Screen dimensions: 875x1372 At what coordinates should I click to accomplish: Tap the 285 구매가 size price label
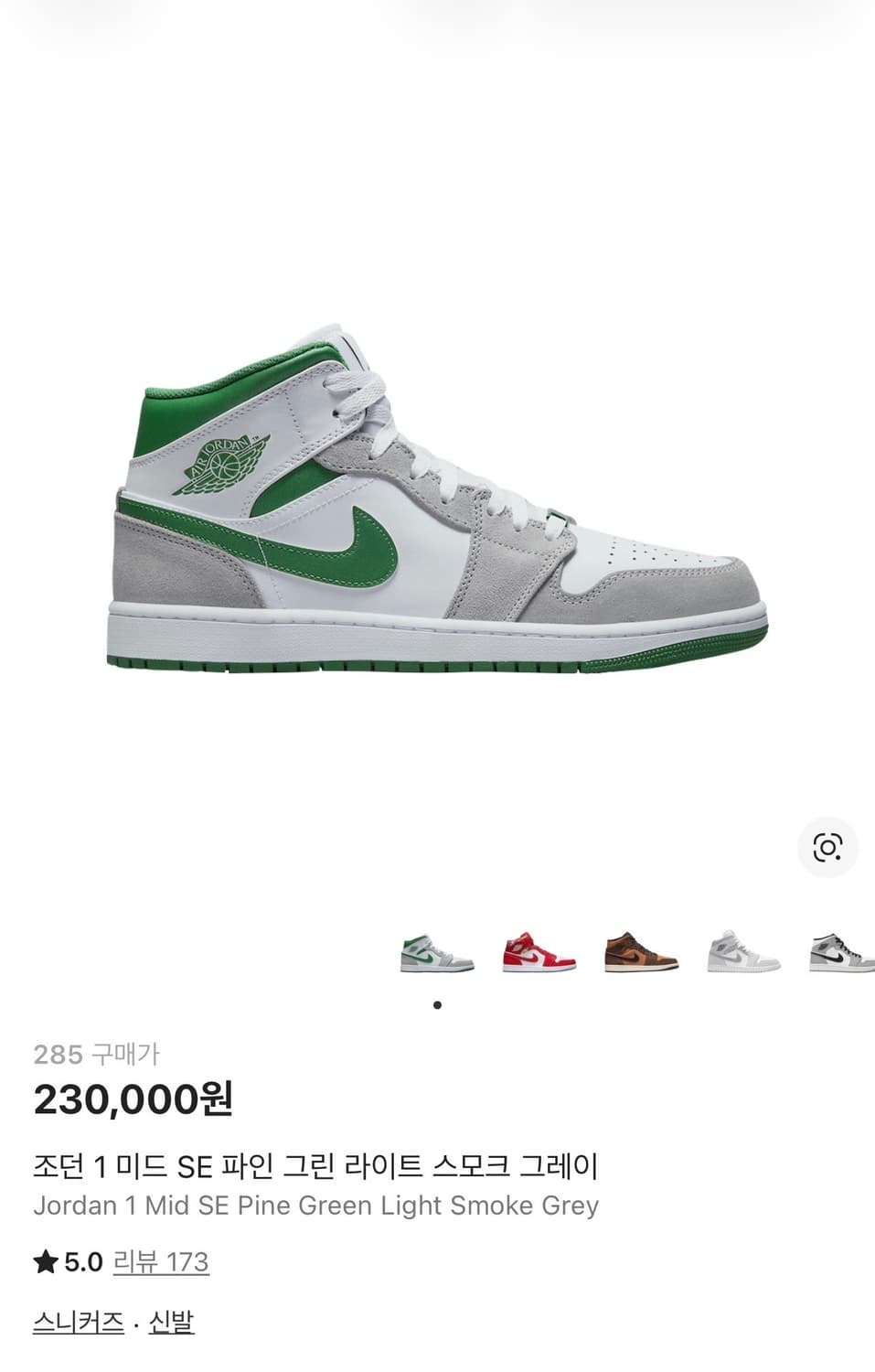tap(96, 1055)
